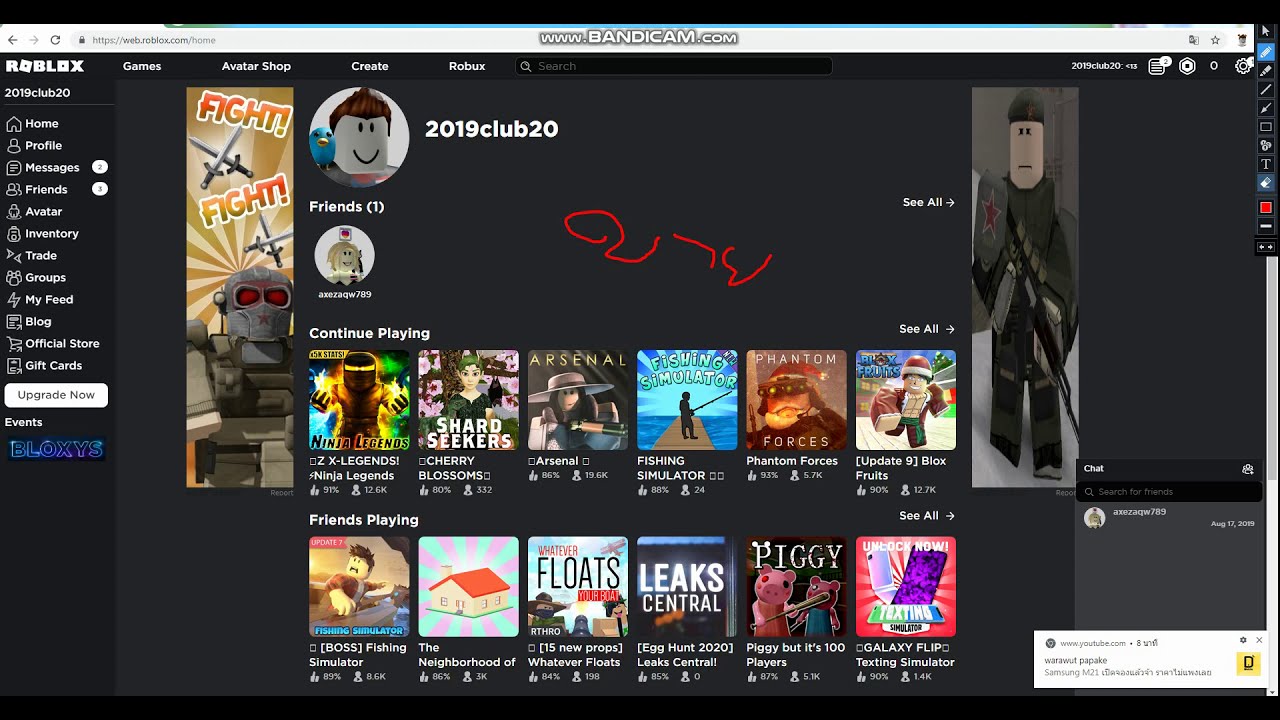See all Continue Playing games
The width and height of the screenshot is (1280, 720).
pos(926,329)
